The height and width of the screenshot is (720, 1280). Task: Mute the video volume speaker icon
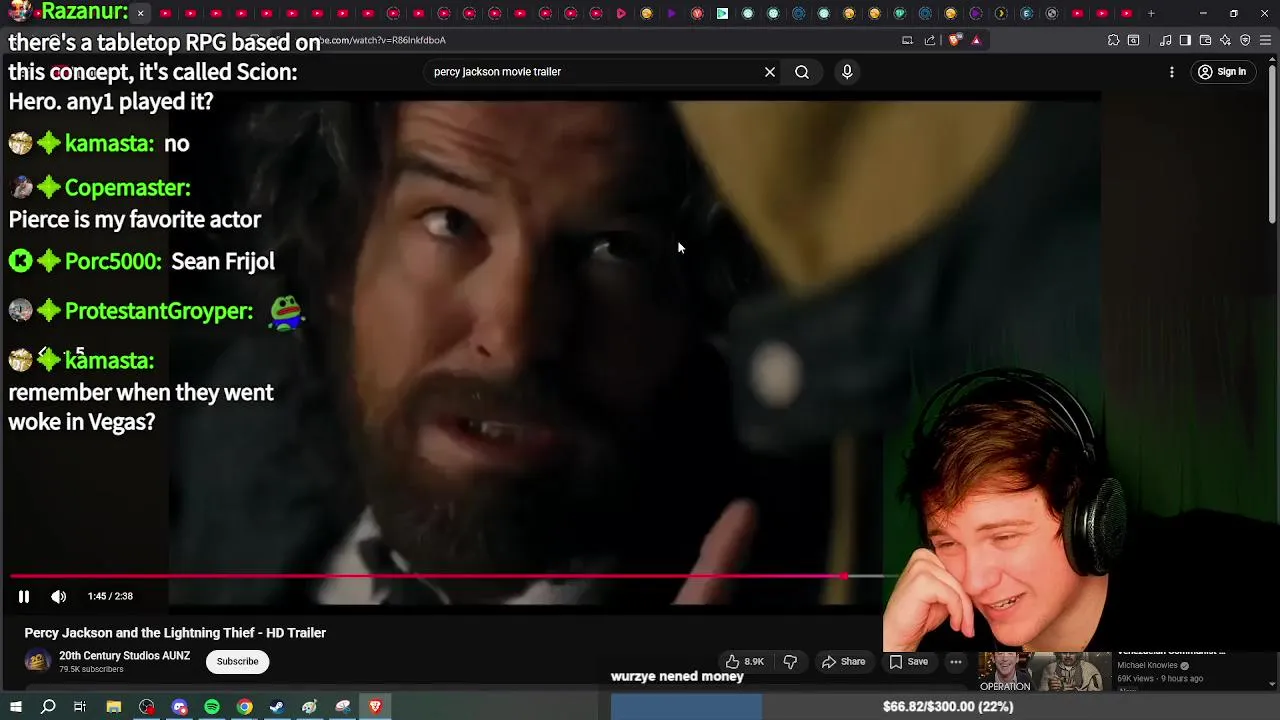(59, 596)
